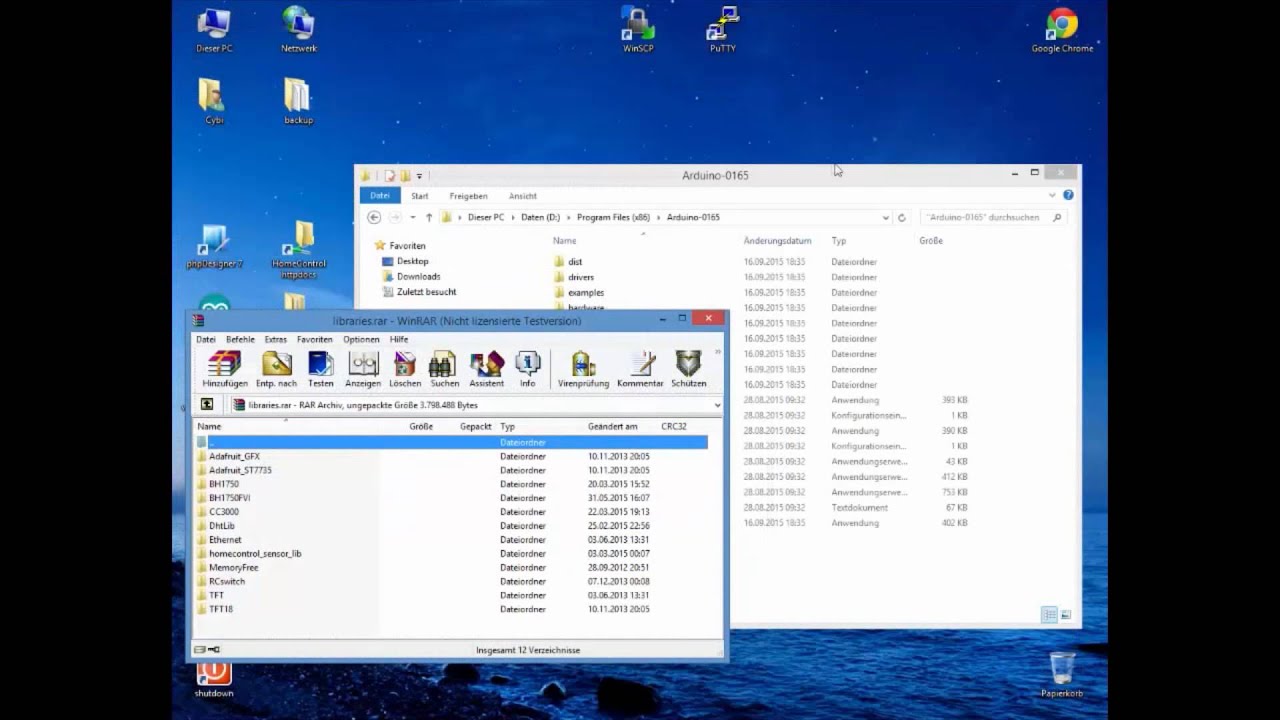Screen dimensions: 1280x720
Task: Open Explorer help question mark
Action: tap(1068, 195)
